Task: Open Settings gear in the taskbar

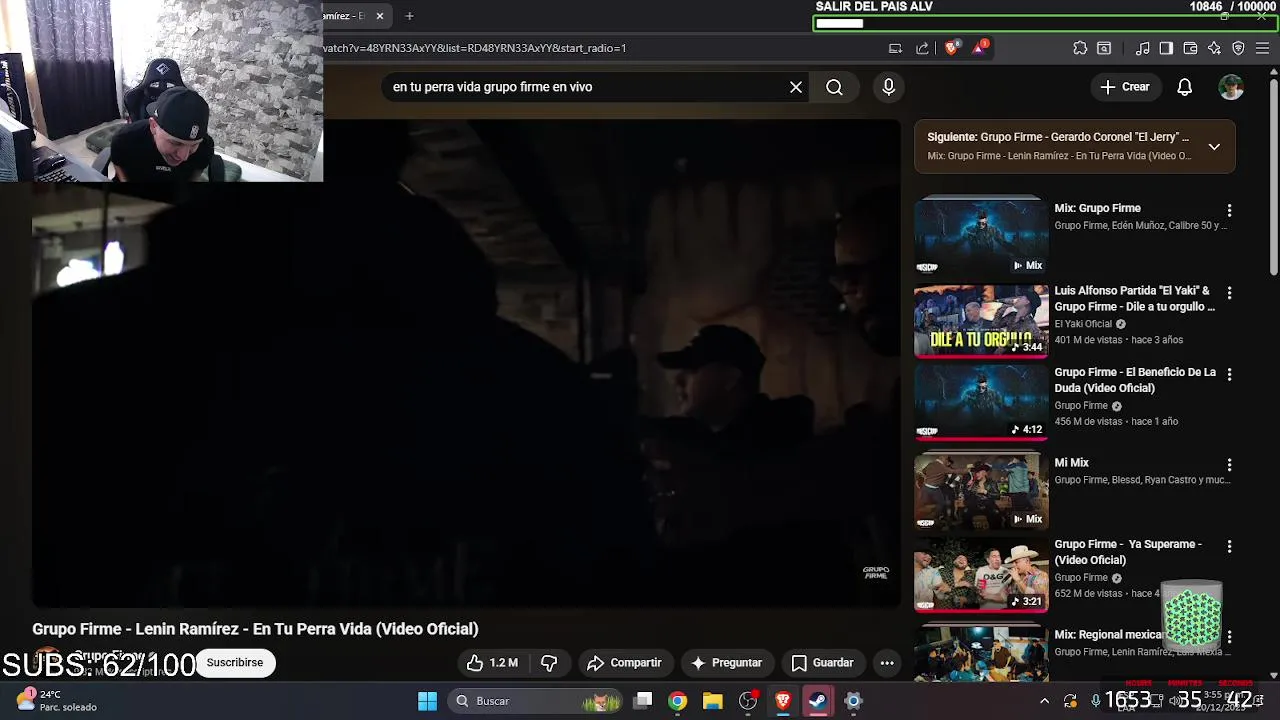Action: pos(853,701)
